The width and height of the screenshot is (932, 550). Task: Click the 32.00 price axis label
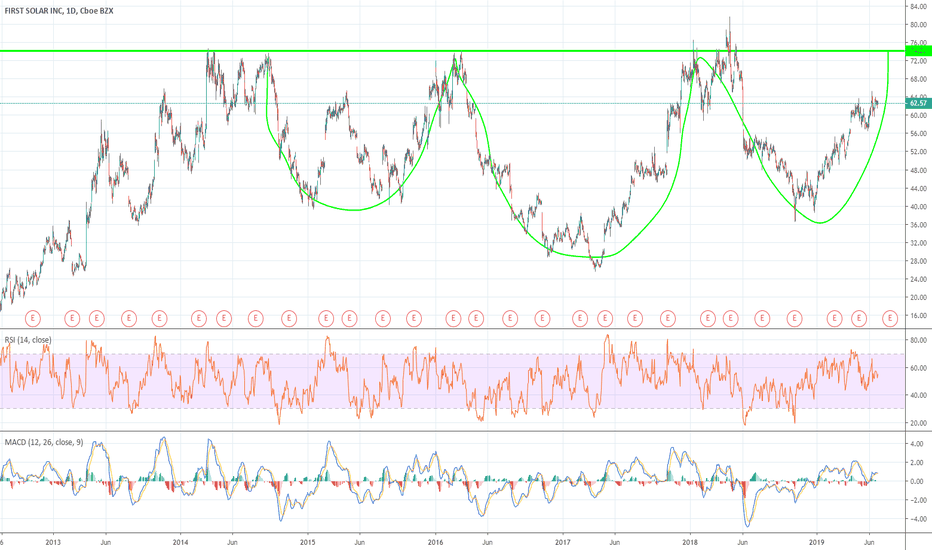[x=918, y=243]
